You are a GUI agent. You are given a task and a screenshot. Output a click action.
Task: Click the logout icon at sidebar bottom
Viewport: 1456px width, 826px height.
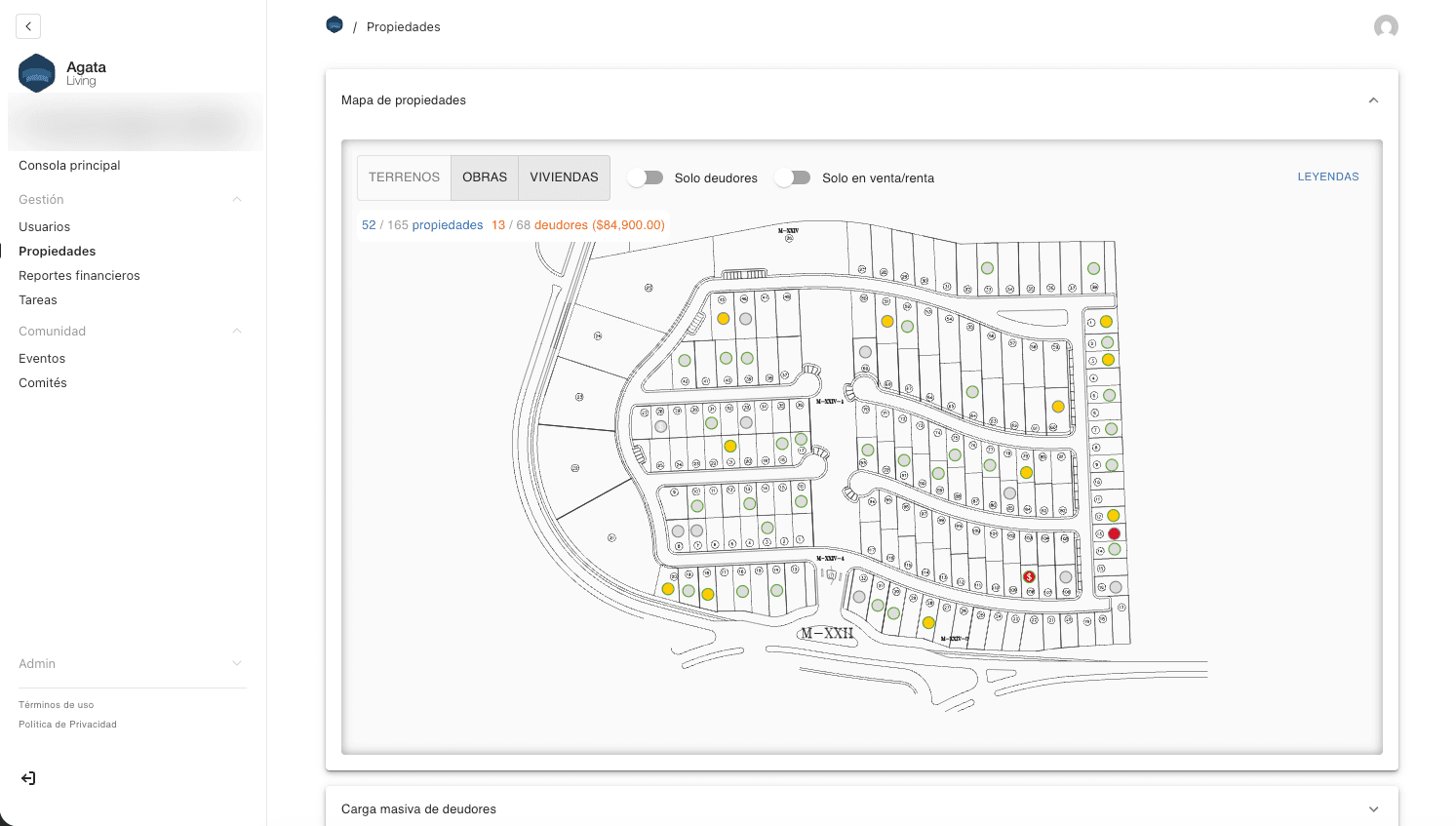point(27,777)
